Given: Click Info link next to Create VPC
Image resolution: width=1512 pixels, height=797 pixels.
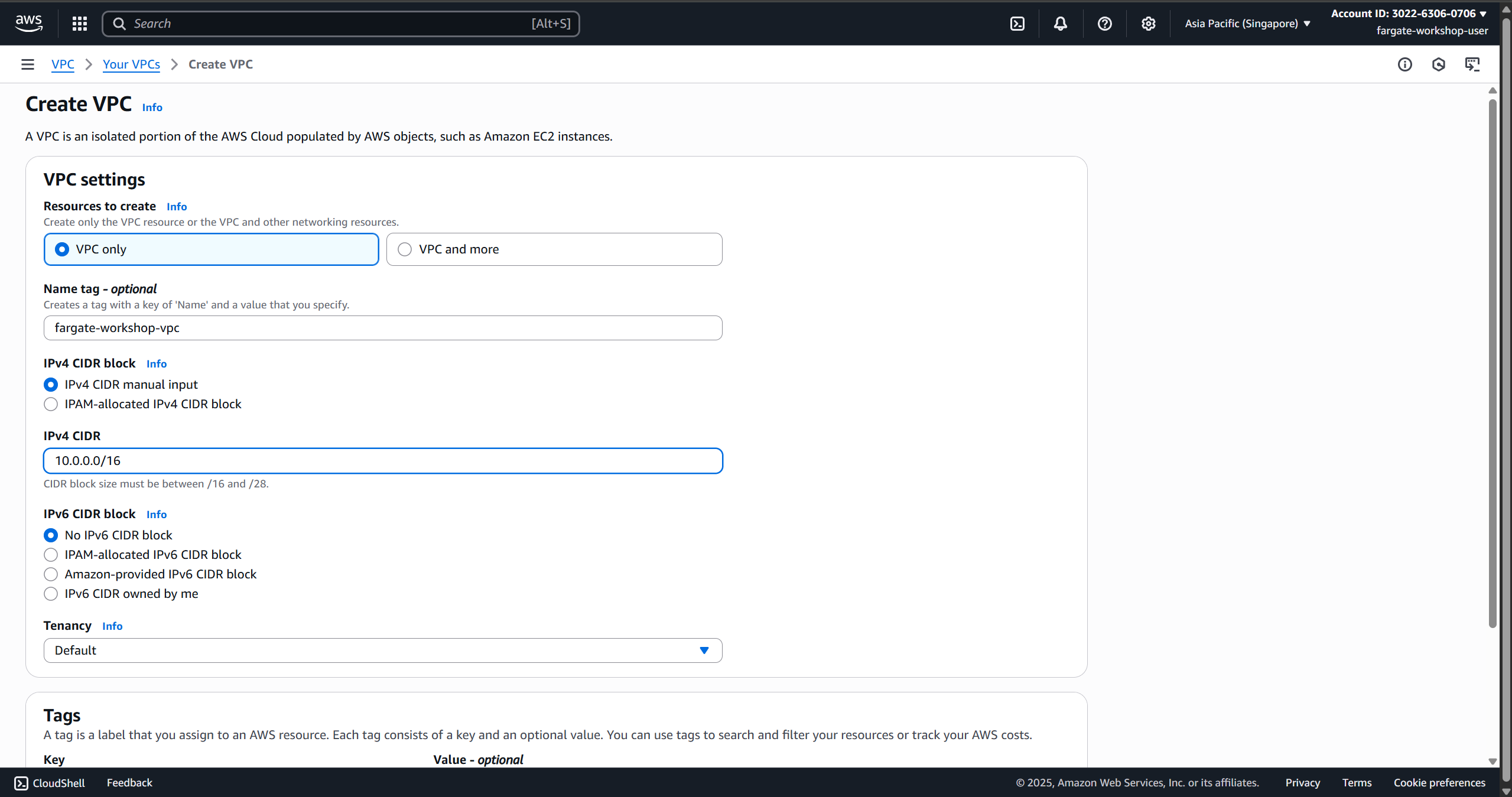Looking at the screenshot, I should click(x=152, y=108).
